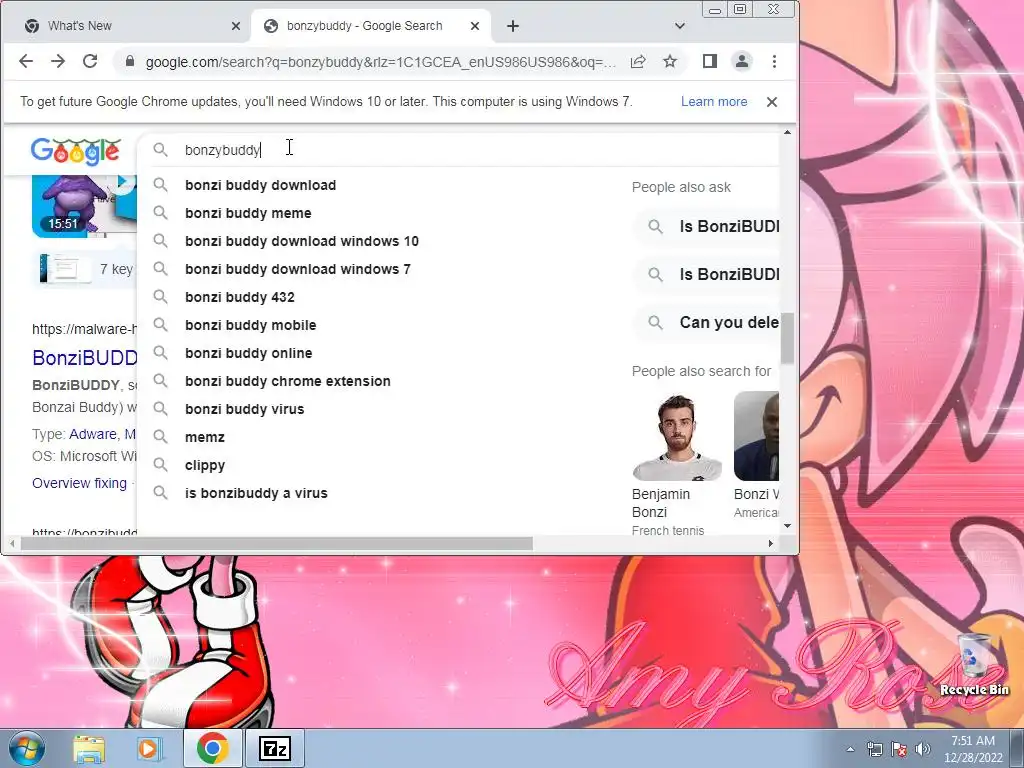Open Action Center flag icon
This screenshot has width=1024, height=768.
pos(899,750)
